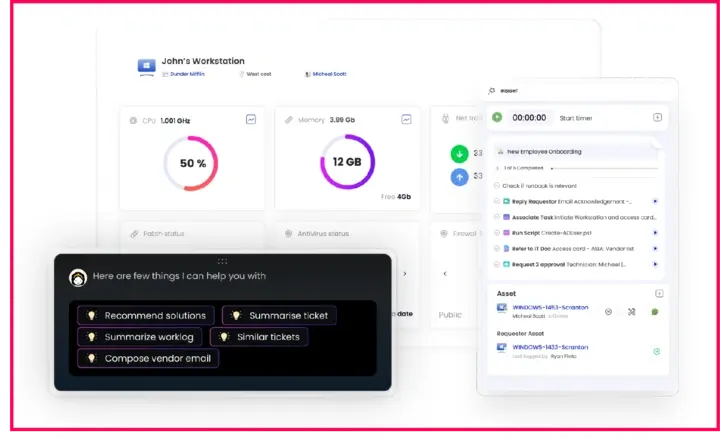Click the 'Requester Asset' heading
The height and width of the screenshot is (446, 720).
click(520, 333)
